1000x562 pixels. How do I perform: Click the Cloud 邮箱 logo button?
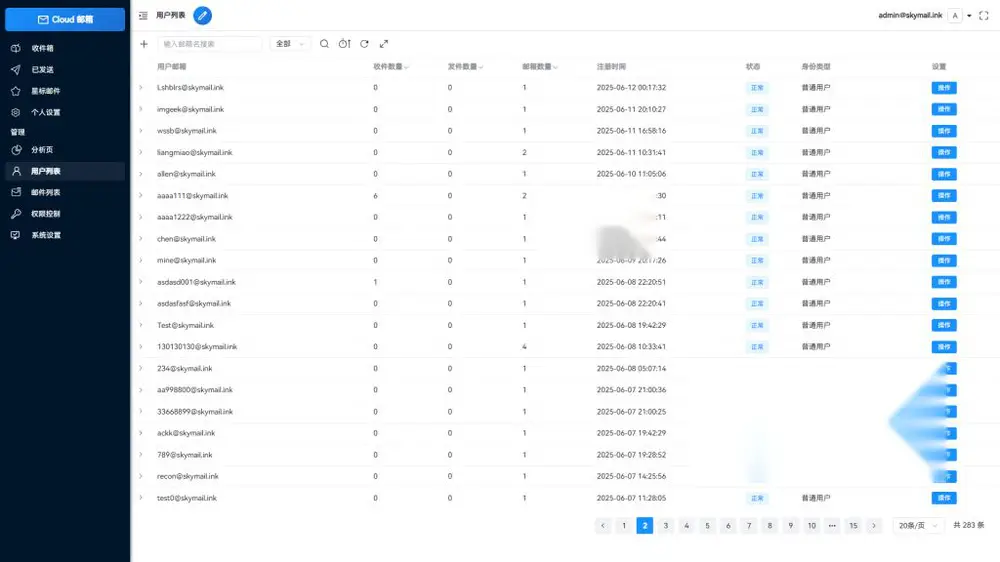pyautogui.click(x=65, y=20)
